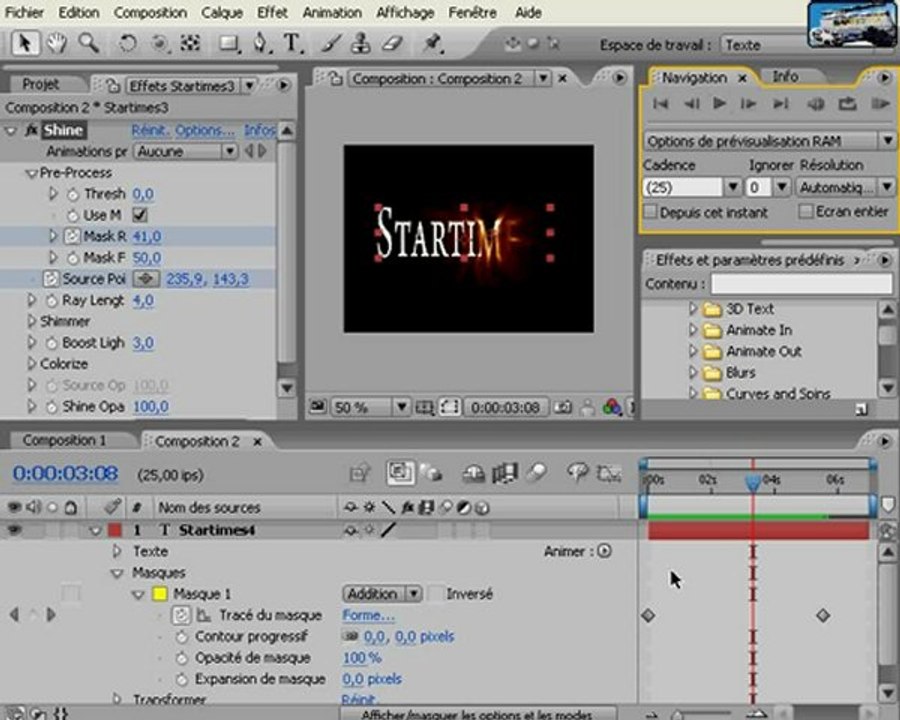900x720 pixels.
Task: Toggle Inversé checkbox for Masque 1
Action: [x=436, y=593]
